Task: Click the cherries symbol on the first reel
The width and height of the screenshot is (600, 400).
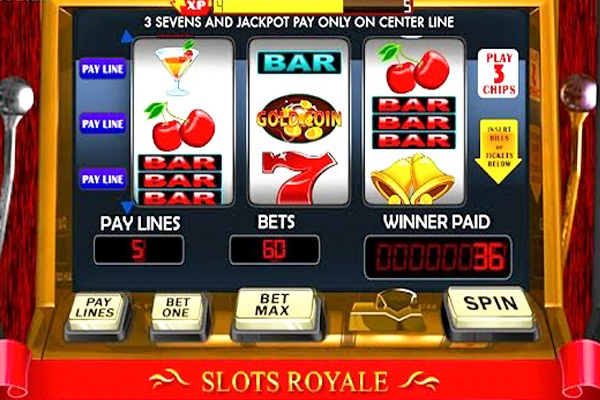Action: (179, 126)
